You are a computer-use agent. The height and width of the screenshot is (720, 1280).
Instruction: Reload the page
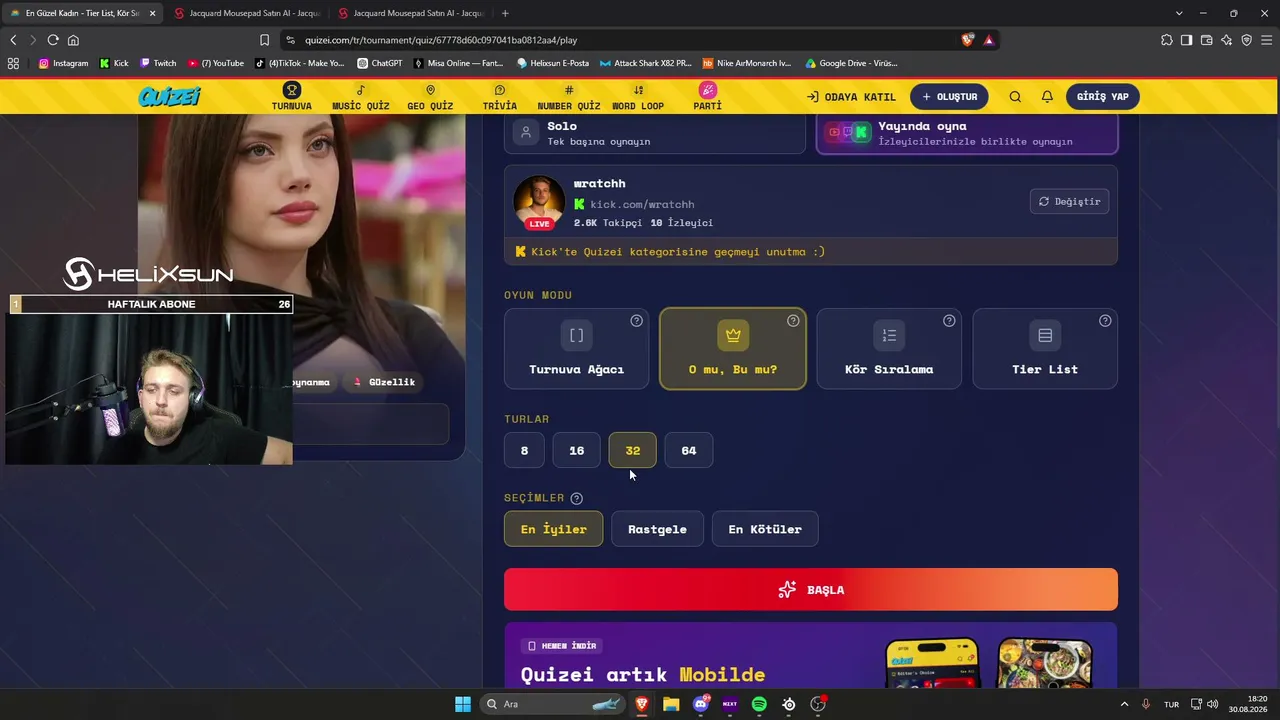tap(53, 40)
